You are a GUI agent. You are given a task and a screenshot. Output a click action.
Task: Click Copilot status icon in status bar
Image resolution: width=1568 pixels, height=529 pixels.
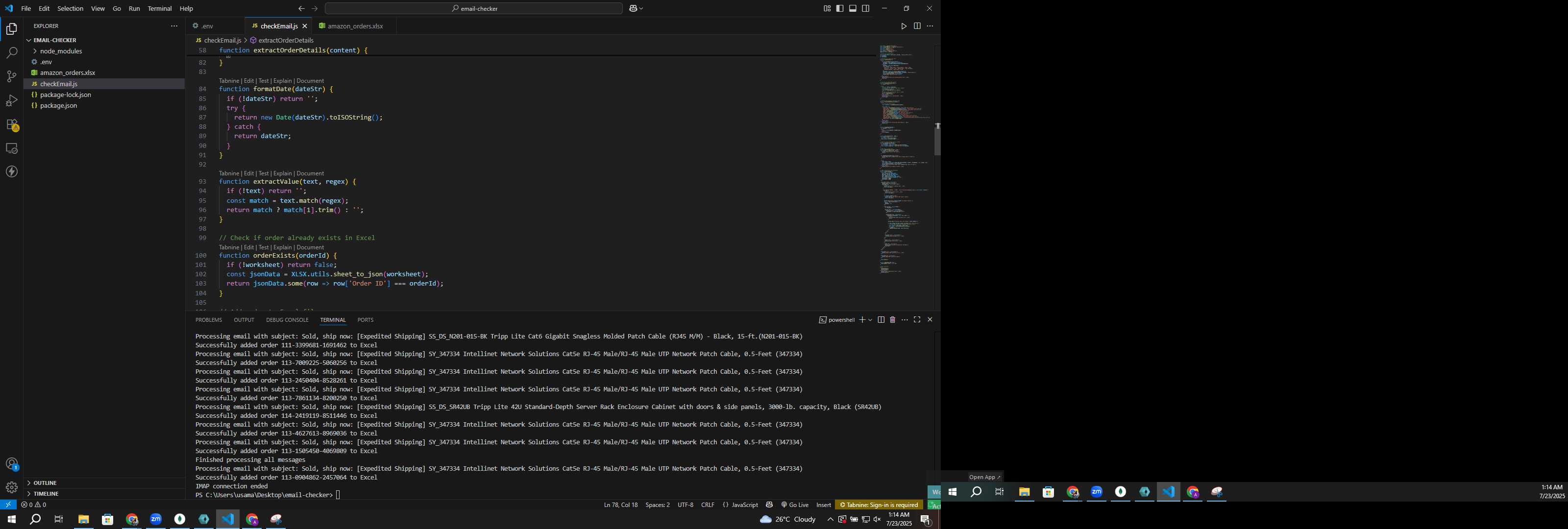click(769, 505)
